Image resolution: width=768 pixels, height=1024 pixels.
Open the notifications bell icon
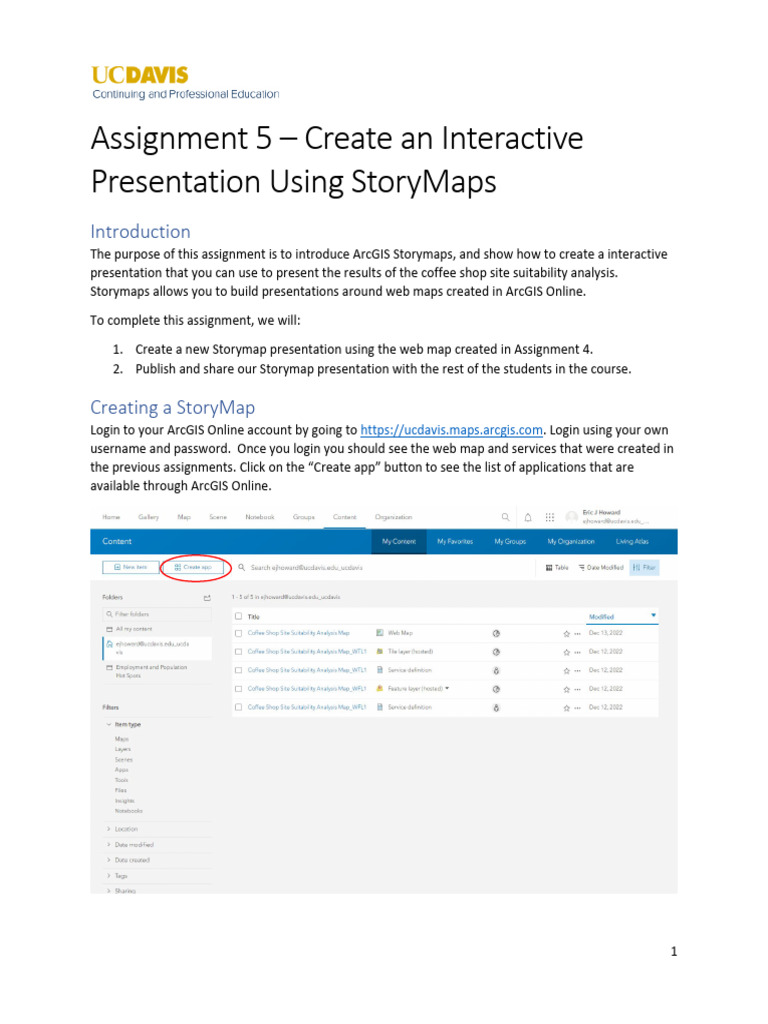(528, 517)
